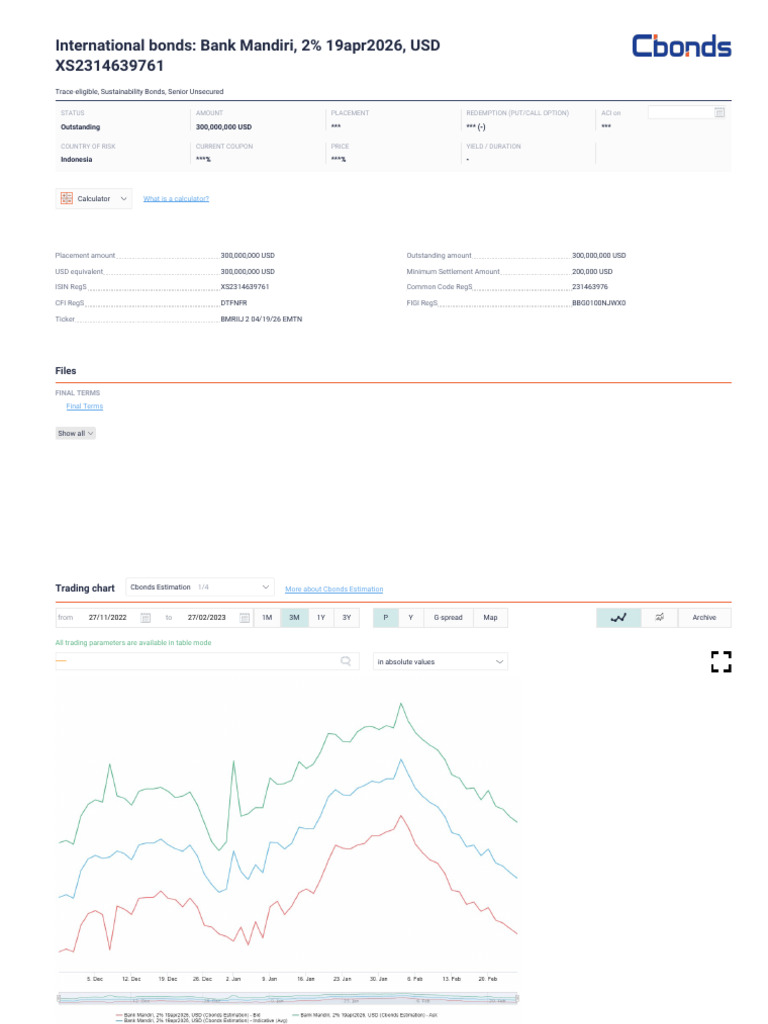The image size is (768, 1024).
Task: Switch chart to P (price)
Action: 385,618
